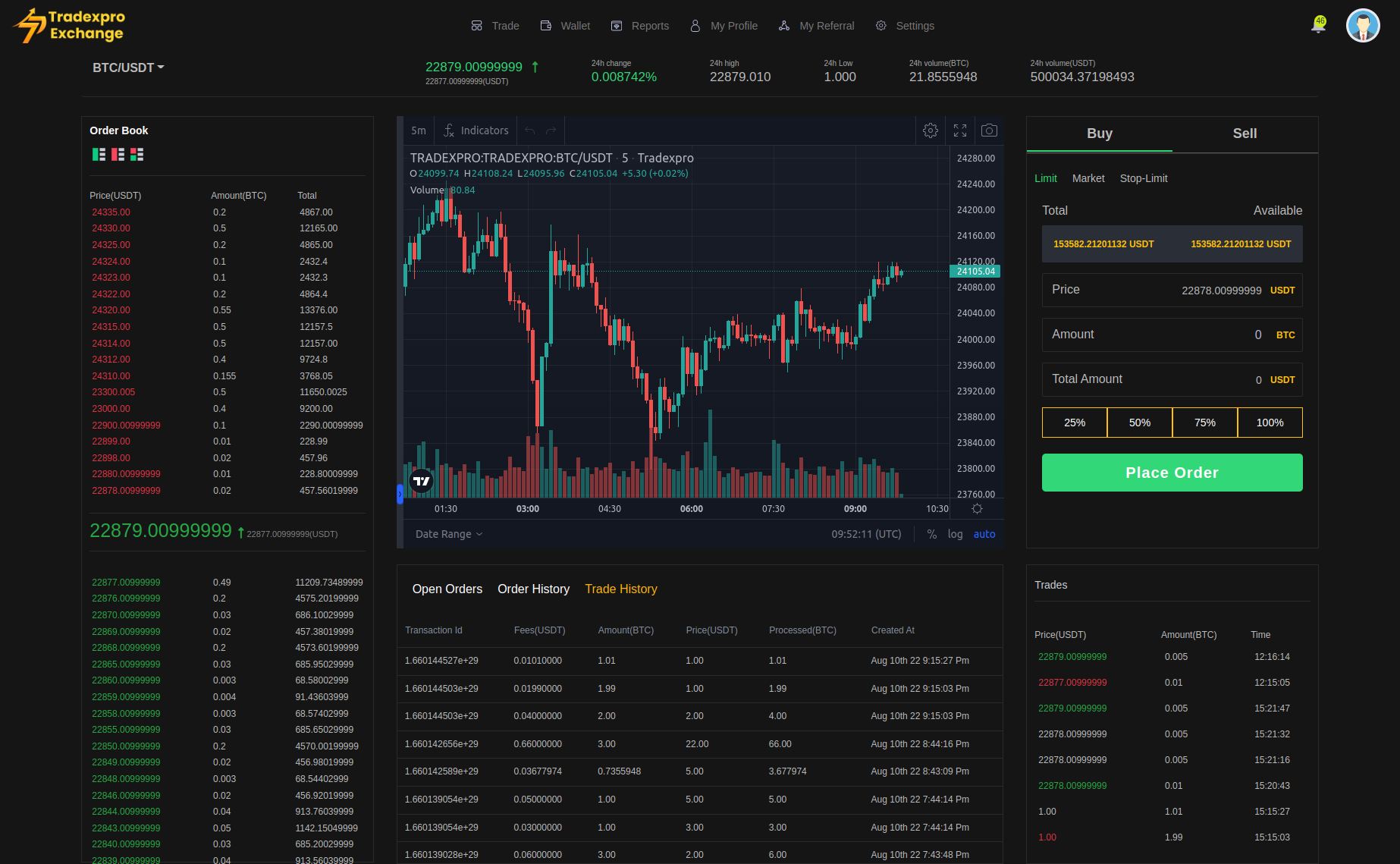The height and width of the screenshot is (864, 1400).
Task: Switch to the Order History tab
Action: pyautogui.click(x=533, y=589)
